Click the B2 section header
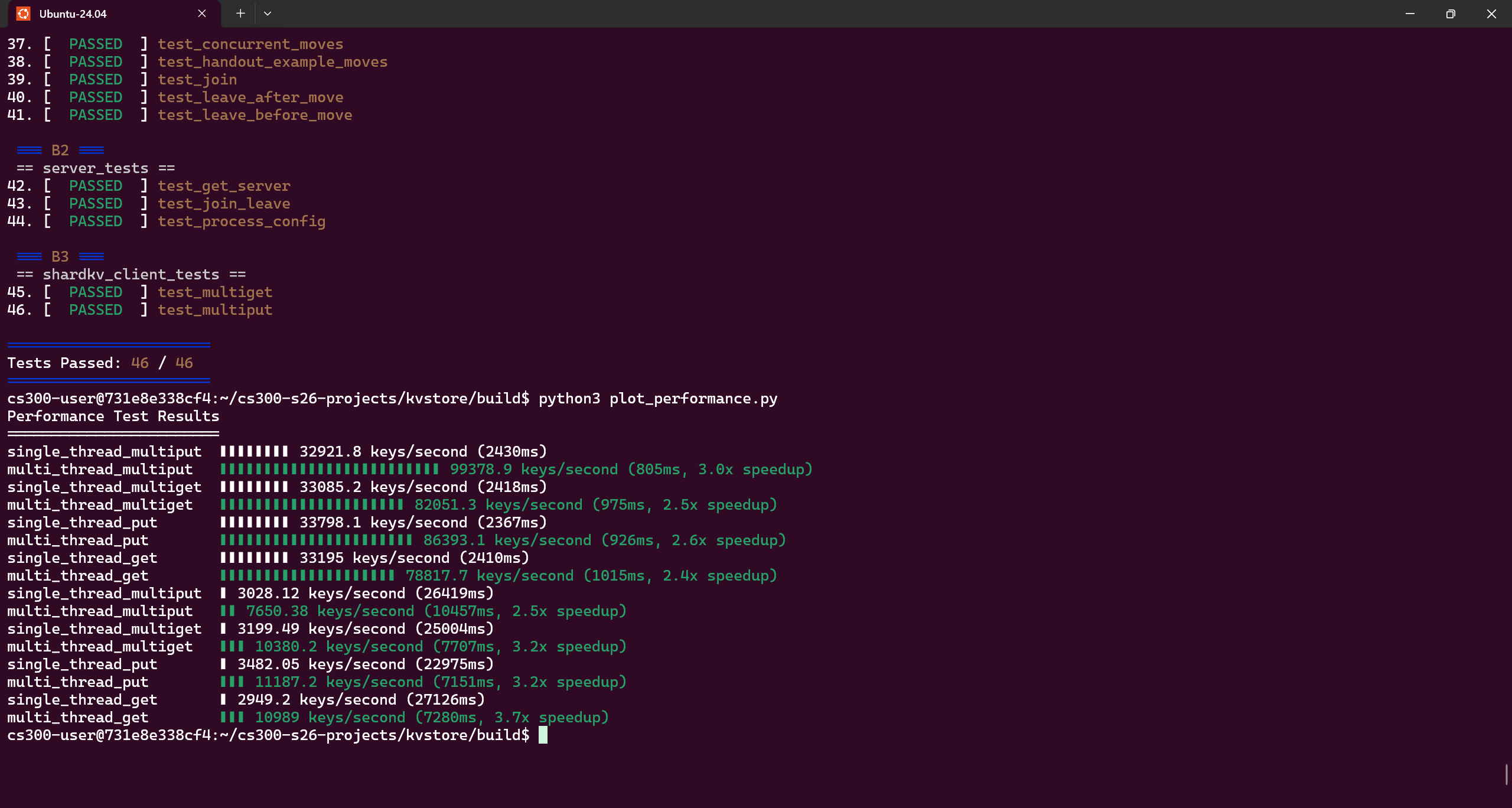The image size is (1512, 808). pos(60,151)
